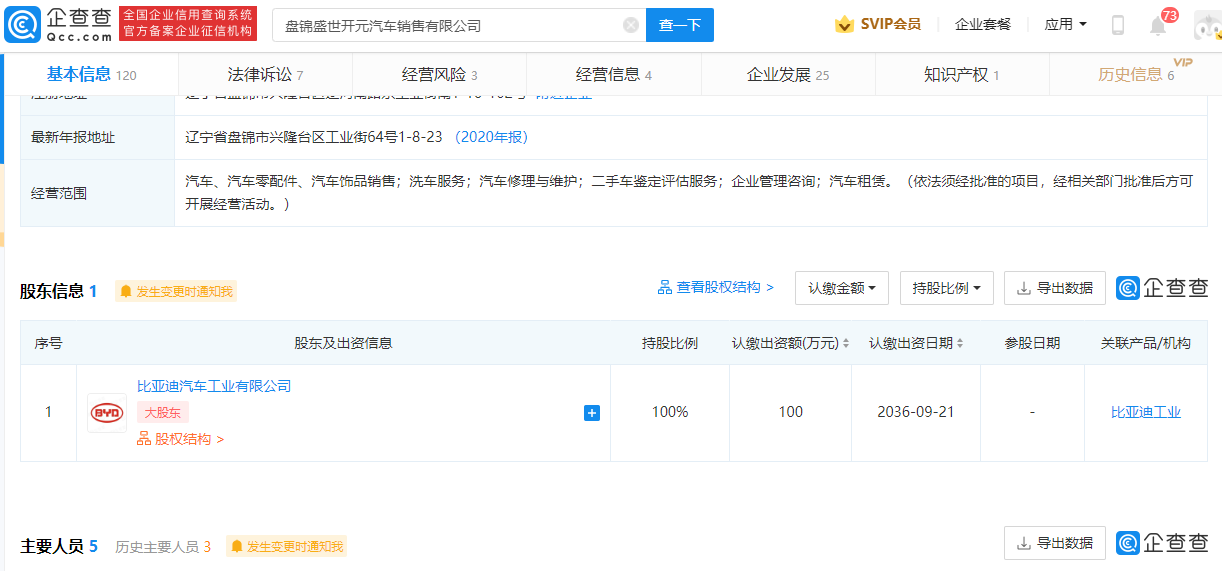Export 主要人员 data with 导出数据
The image size is (1222, 571).
[1055, 543]
